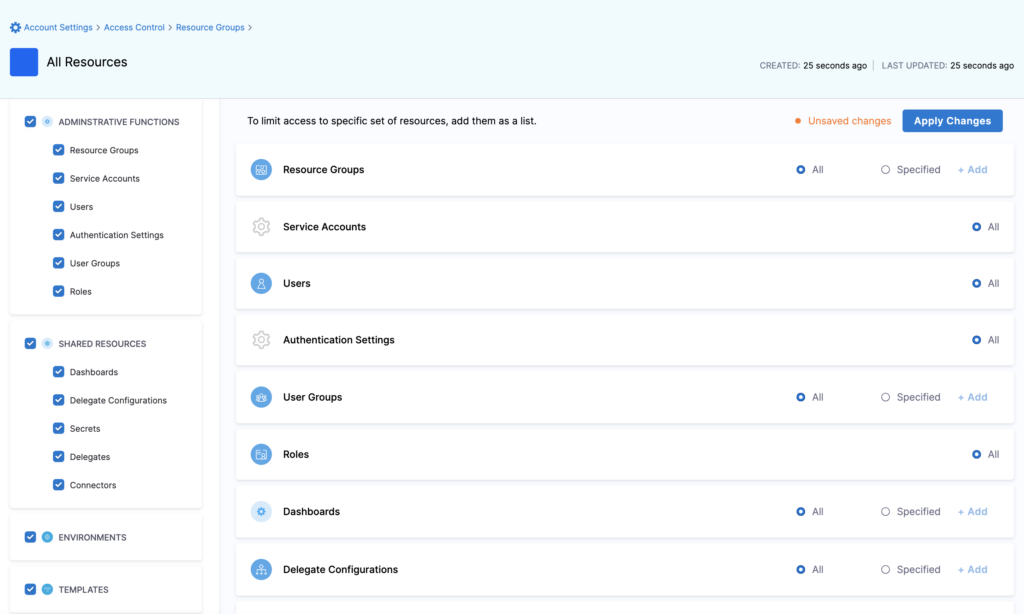Click the Delegate Configurations icon
This screenshot has height=614, width=1024.
click(261, 569)
